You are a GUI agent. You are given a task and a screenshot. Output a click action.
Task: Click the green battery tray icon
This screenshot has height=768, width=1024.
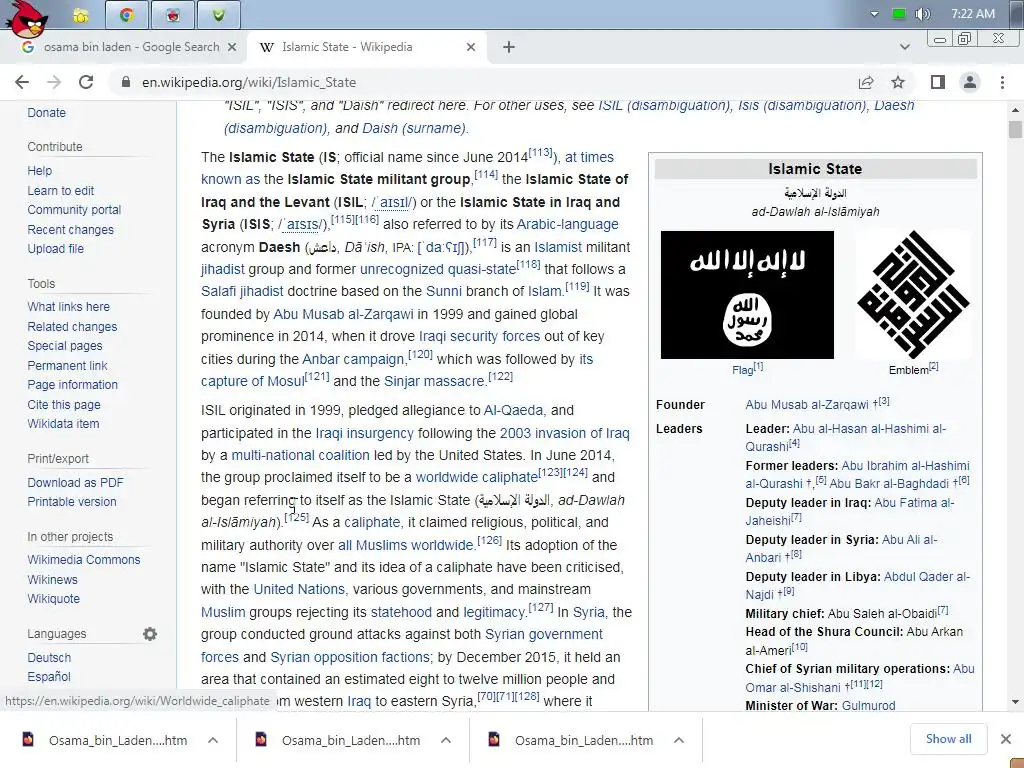[899, 14]
